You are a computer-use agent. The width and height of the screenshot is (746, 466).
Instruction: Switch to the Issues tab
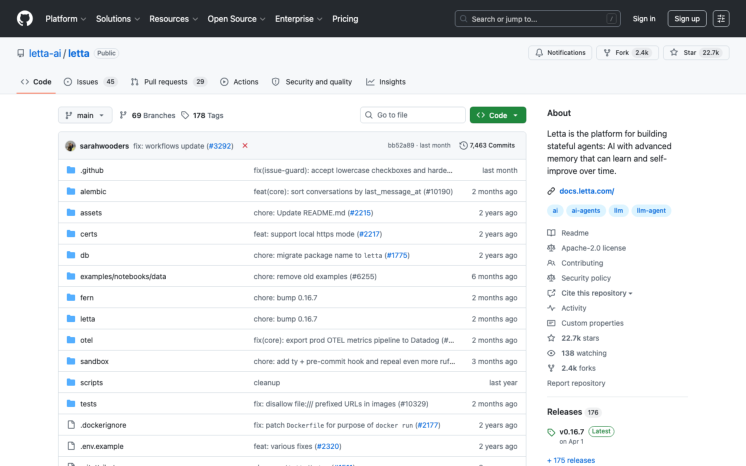click(x=90, y=82)
